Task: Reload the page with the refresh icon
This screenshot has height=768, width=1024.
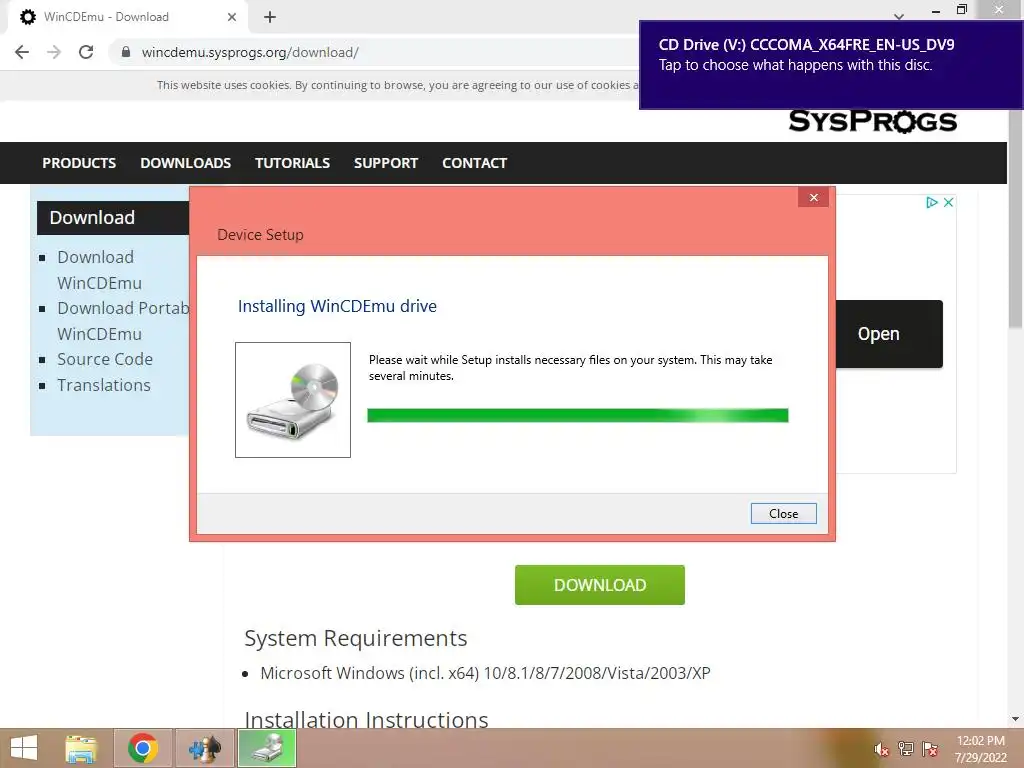Action: pos(86,52)
